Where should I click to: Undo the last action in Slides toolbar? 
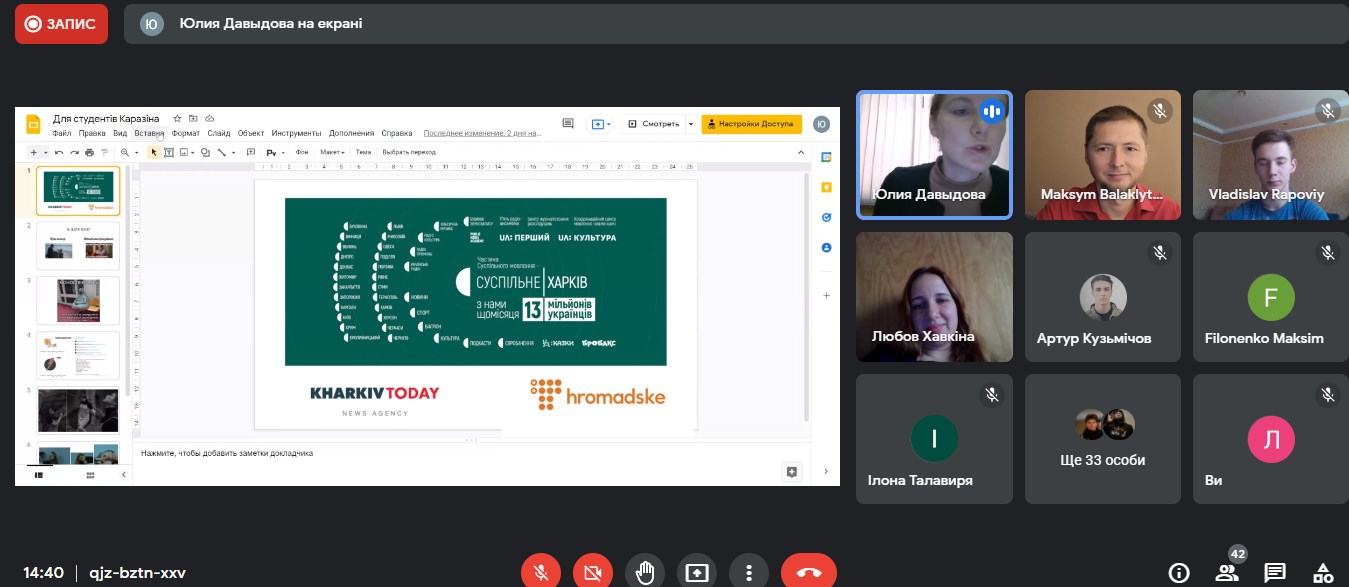click(x=60, y=152)
